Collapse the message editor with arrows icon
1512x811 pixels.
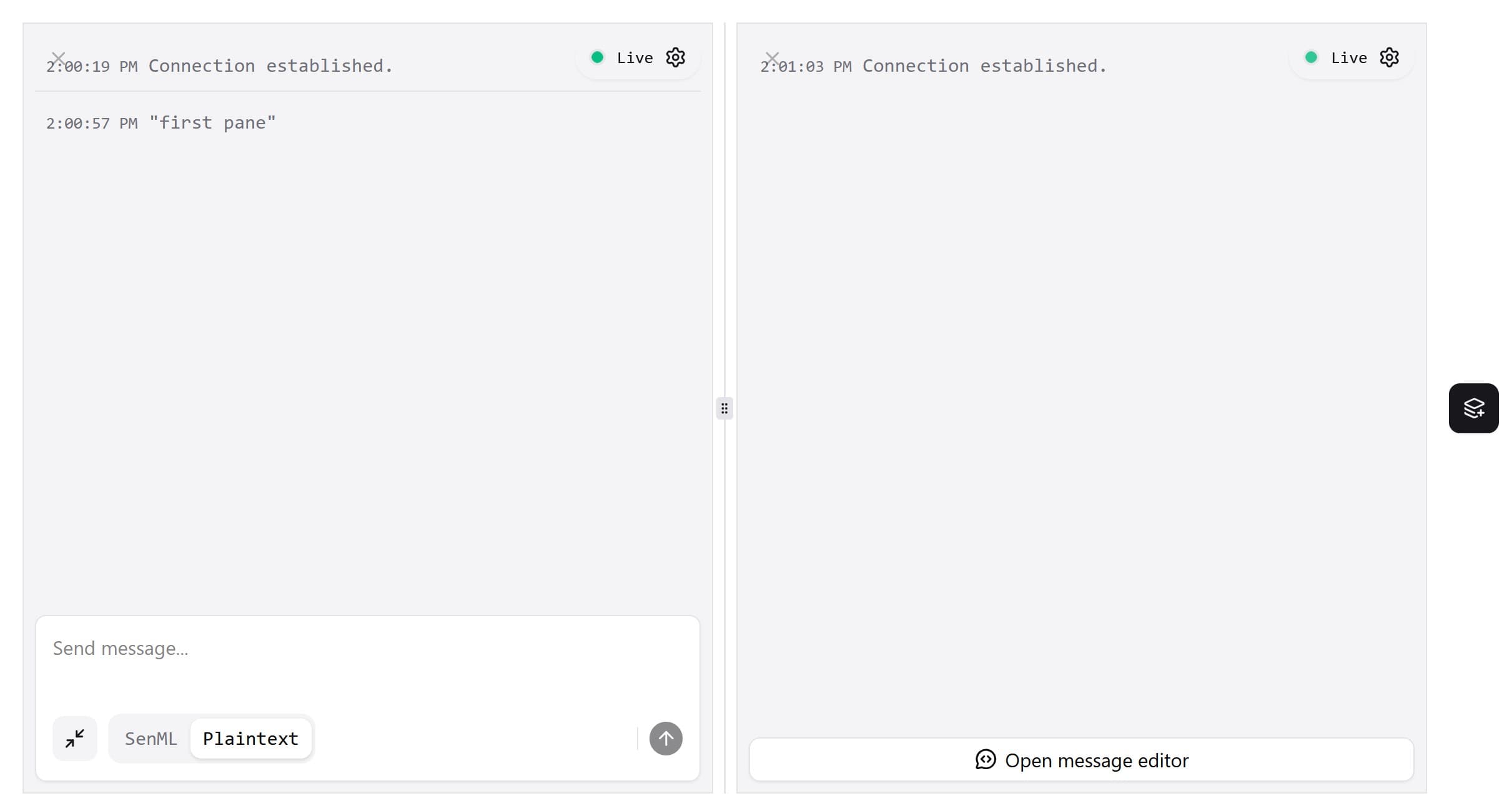coord(75,739)
